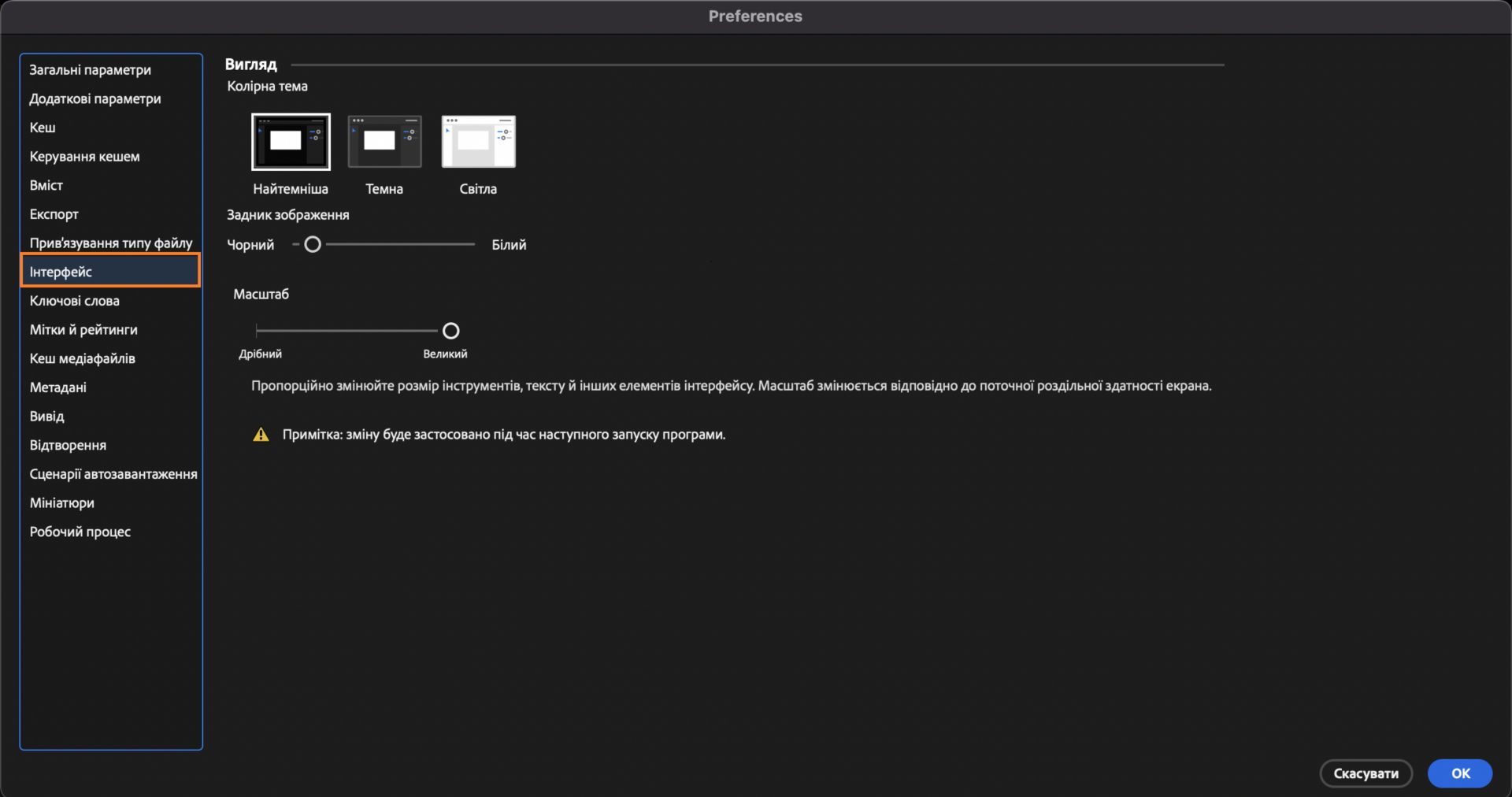Confirm with the OK button

click(1460, 773)
